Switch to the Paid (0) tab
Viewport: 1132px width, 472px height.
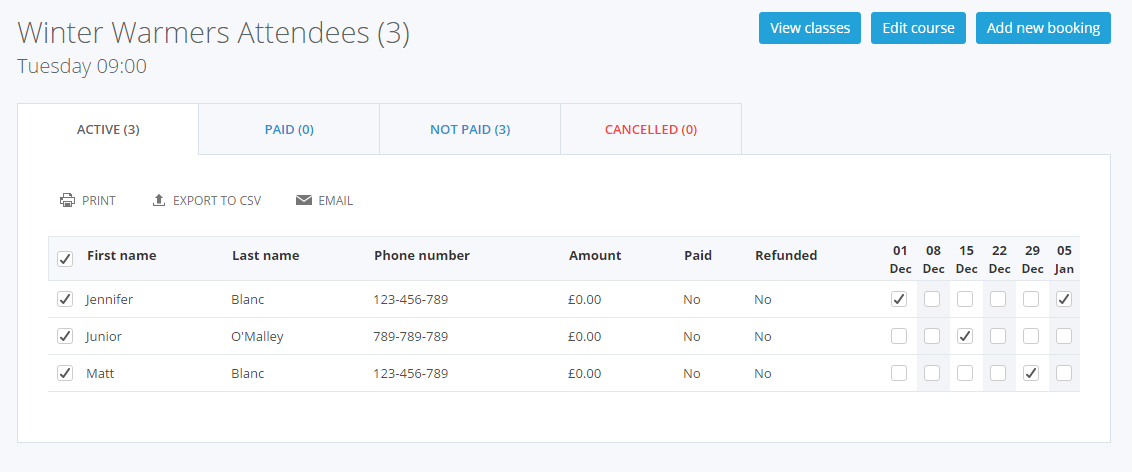[289, 129]
